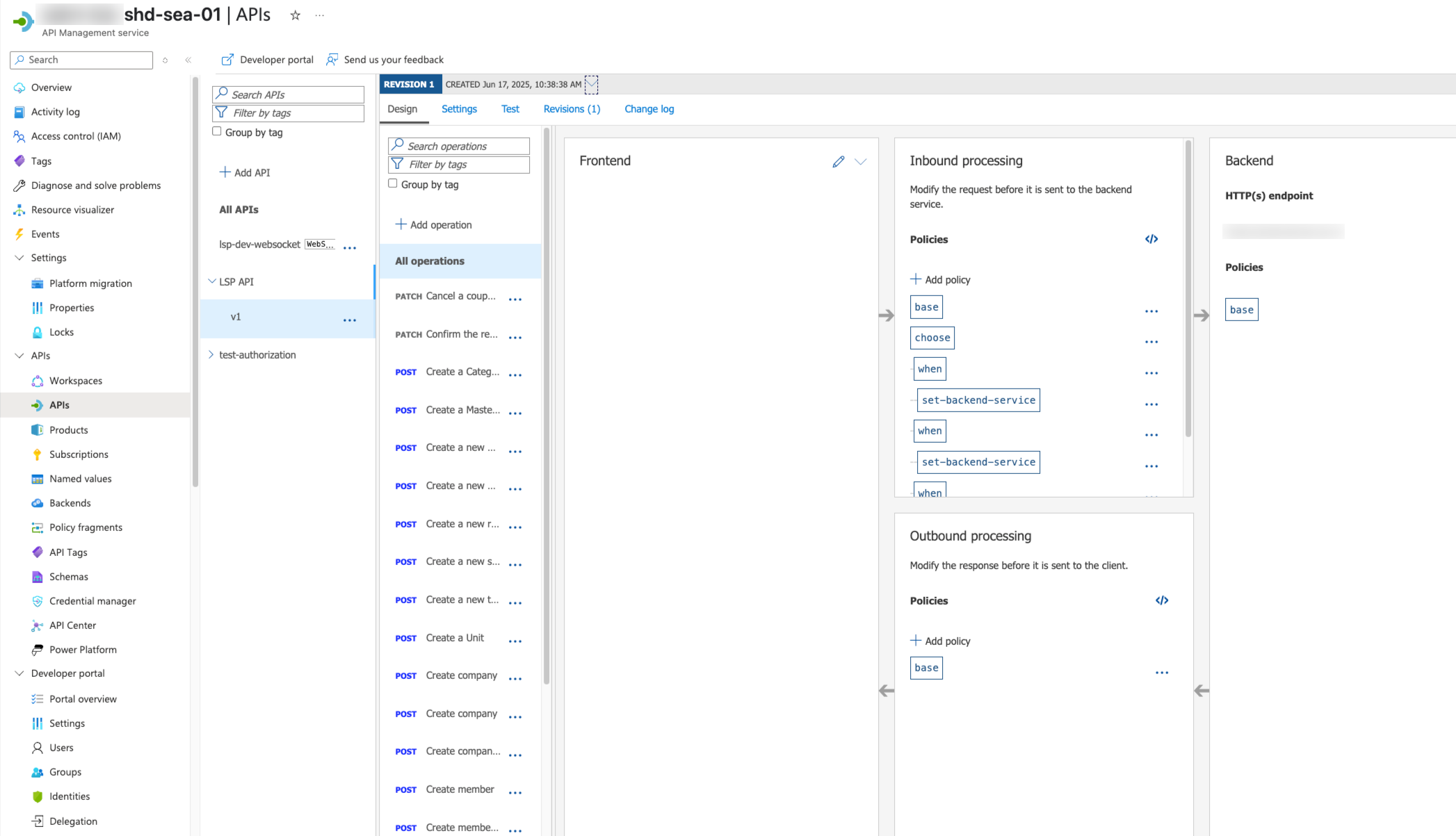Click Add operation
The height and width of the screenshot is (836, 1456).
(x=434, y=224)
